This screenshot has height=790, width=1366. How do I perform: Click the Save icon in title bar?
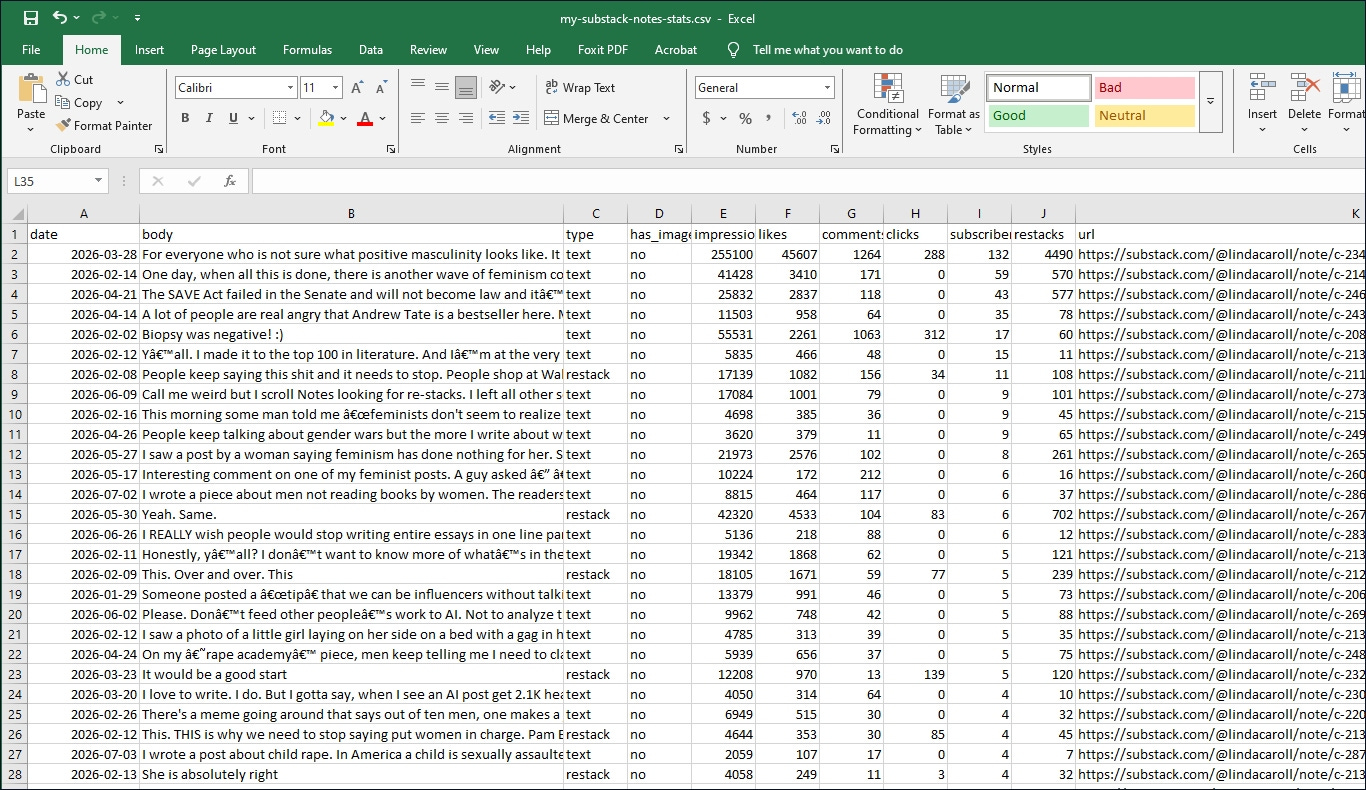click(x=31, y=18)
